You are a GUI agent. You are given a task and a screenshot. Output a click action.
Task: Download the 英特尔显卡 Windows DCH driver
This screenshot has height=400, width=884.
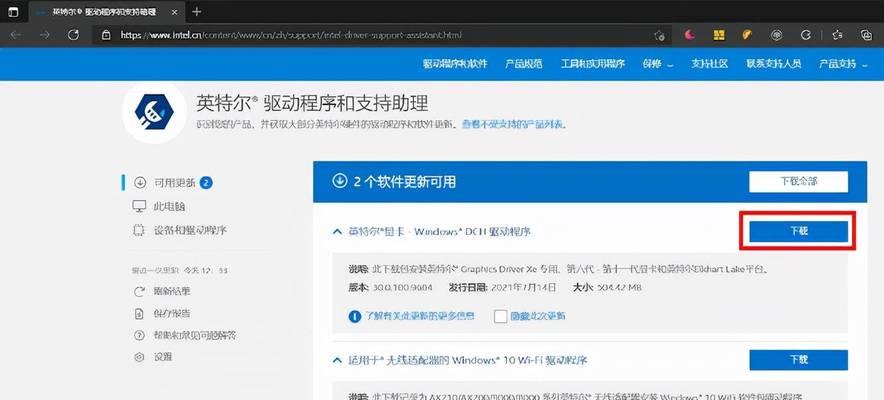coord(798,231)
